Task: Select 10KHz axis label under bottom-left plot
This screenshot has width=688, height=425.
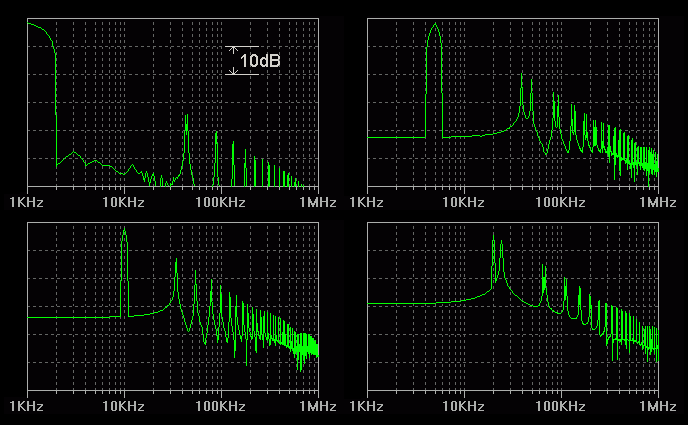Action: pyautogui.click(x=123, y=406)
